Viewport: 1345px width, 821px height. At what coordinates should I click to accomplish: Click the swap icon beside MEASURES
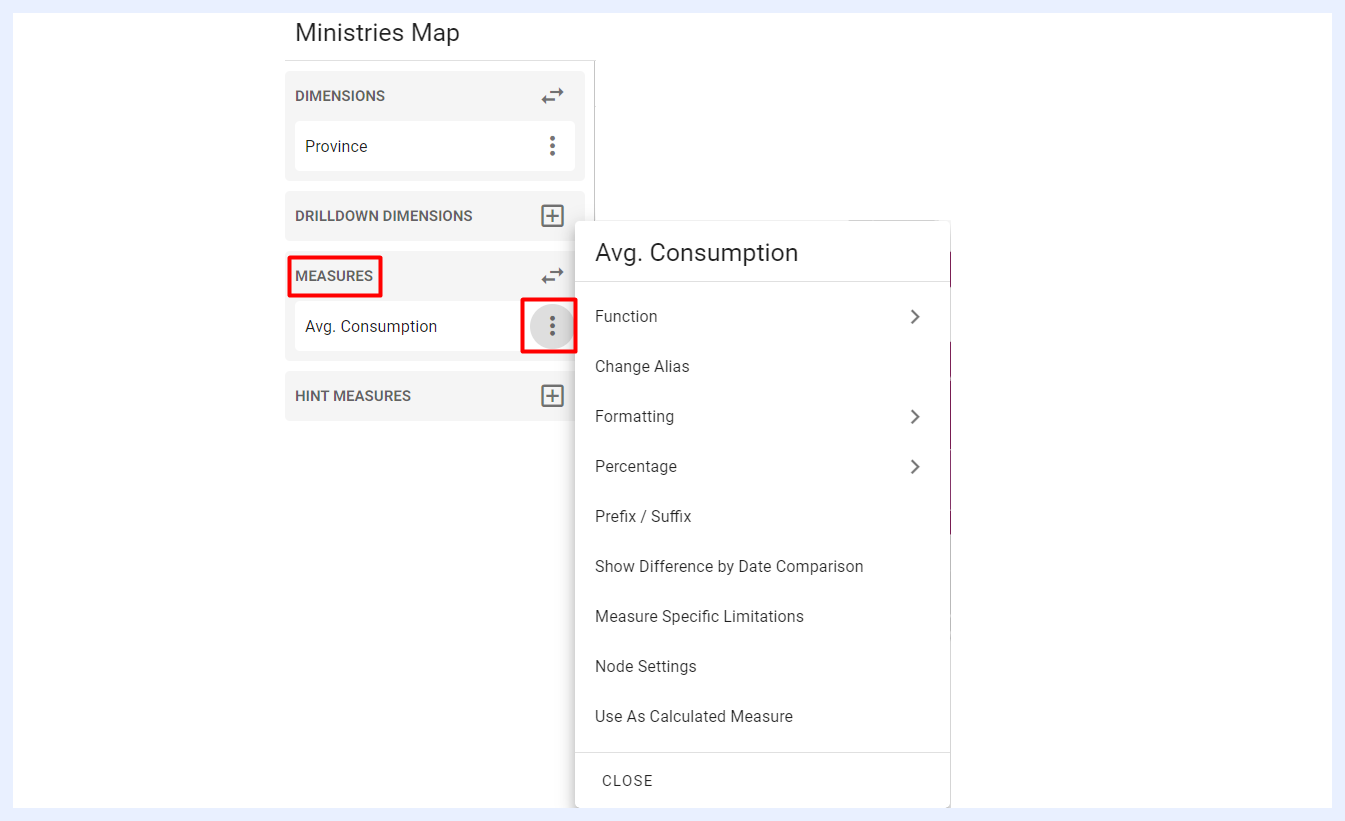coord(552,276)
